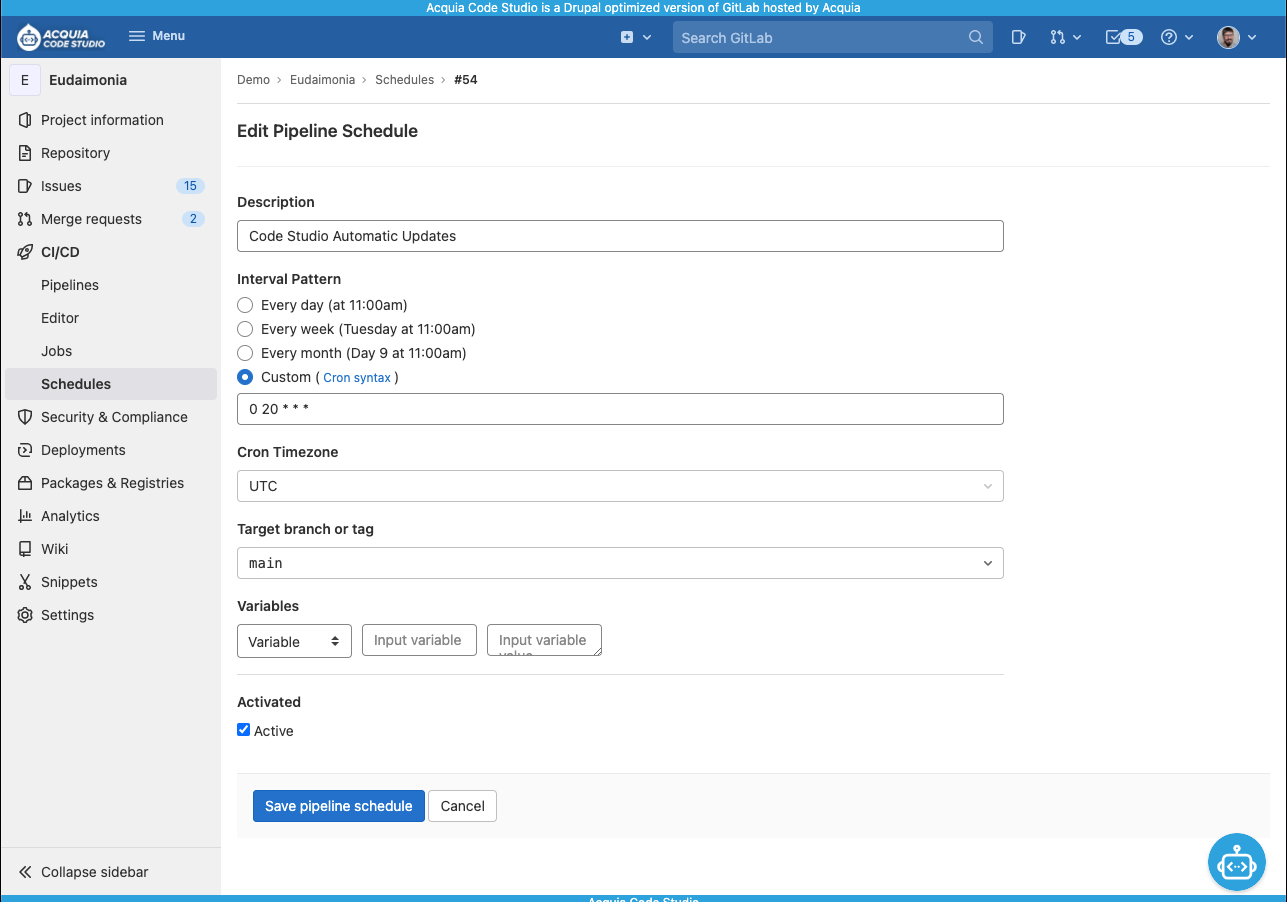Click the Merge requests sidebar icon

click(x=25, y=219)
